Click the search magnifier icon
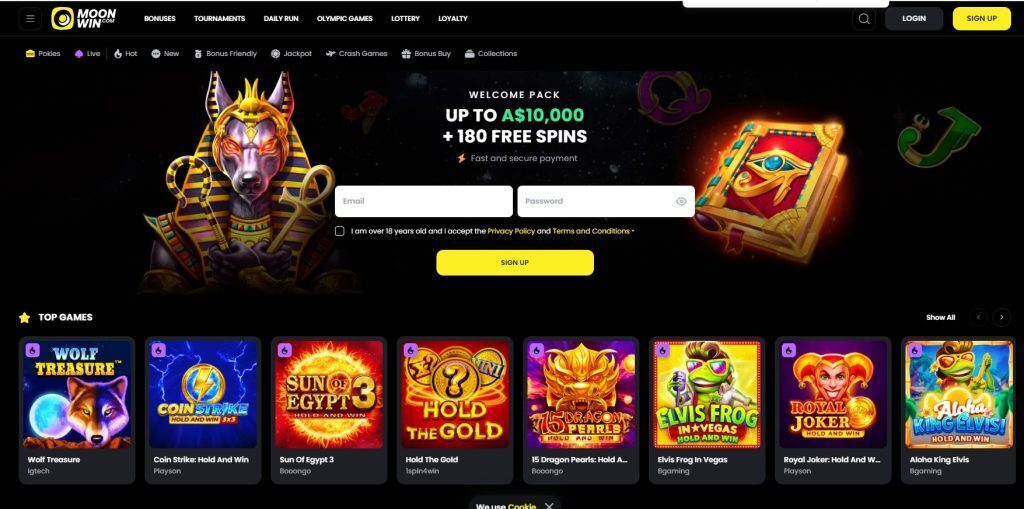The height and width of the screenshot is (509, 1024). tap(864, 18)
